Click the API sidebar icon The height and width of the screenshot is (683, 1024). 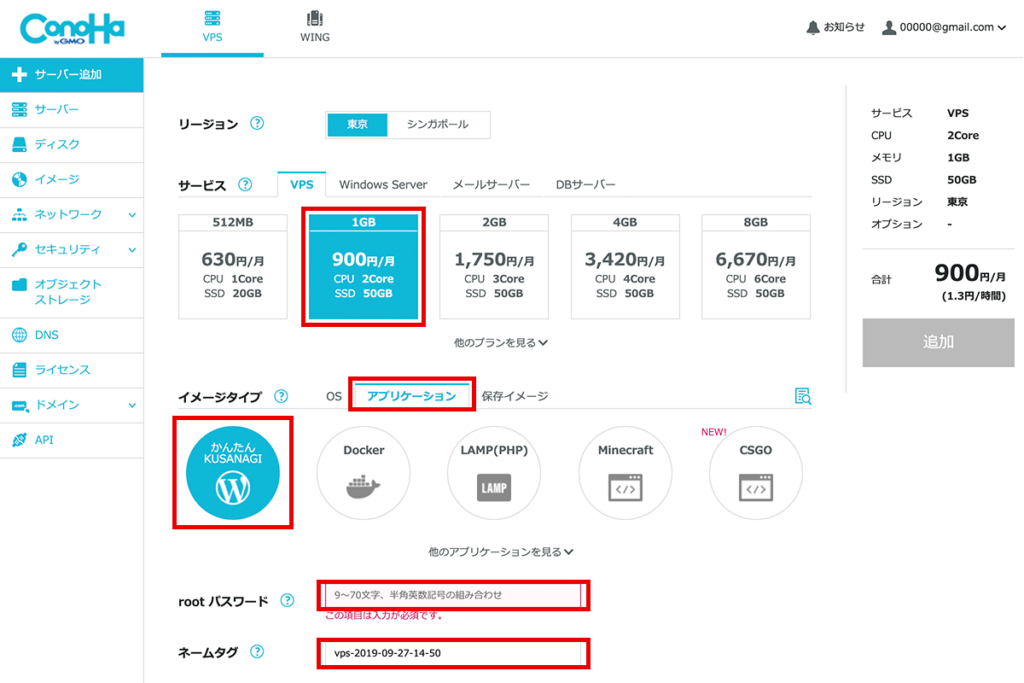[20, 440]
